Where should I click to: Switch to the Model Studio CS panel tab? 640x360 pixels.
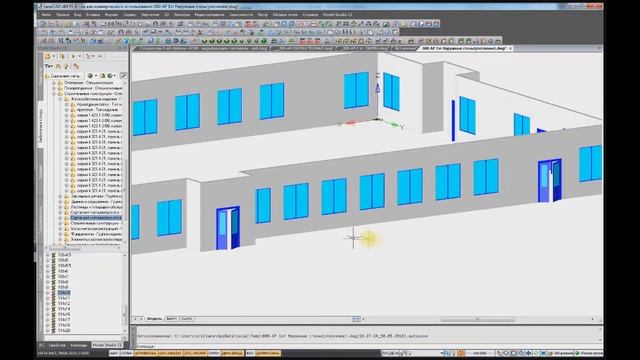click(x=107, y=345)
